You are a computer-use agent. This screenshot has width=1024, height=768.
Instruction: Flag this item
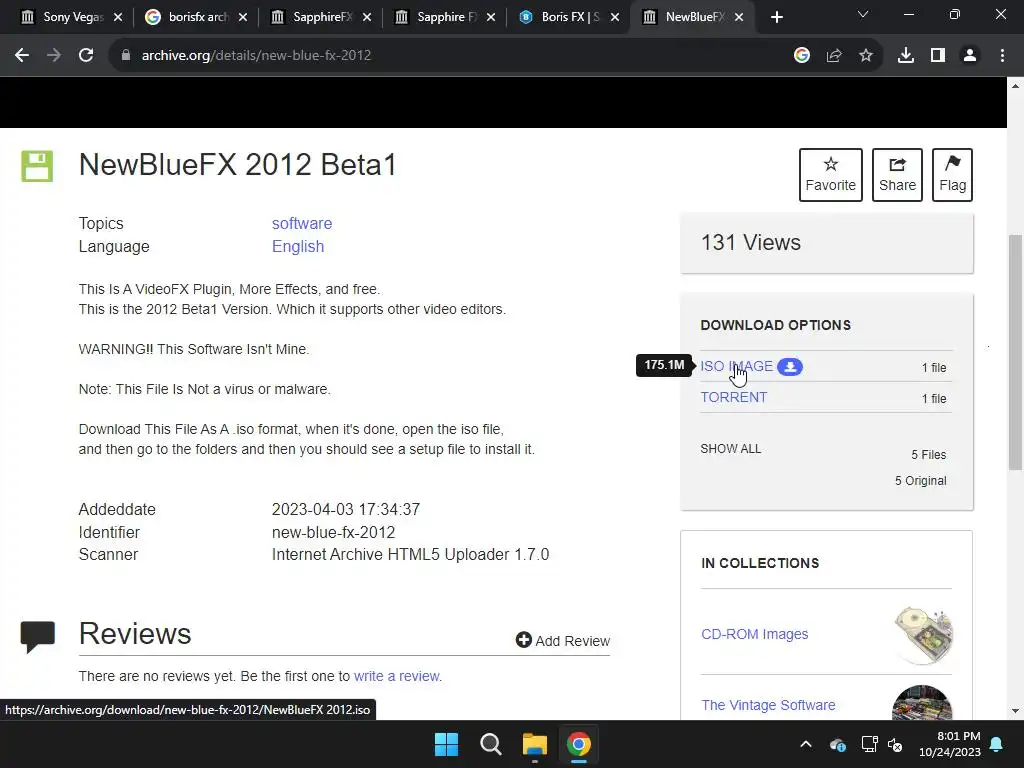pos(952,174)
